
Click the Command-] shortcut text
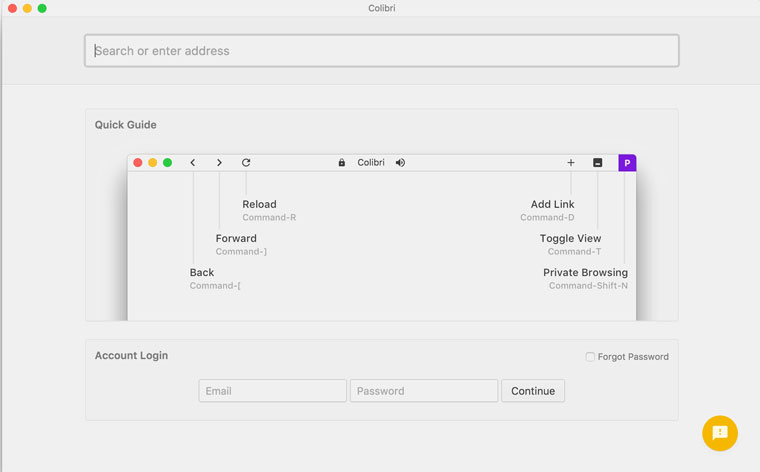coord(241,252)
